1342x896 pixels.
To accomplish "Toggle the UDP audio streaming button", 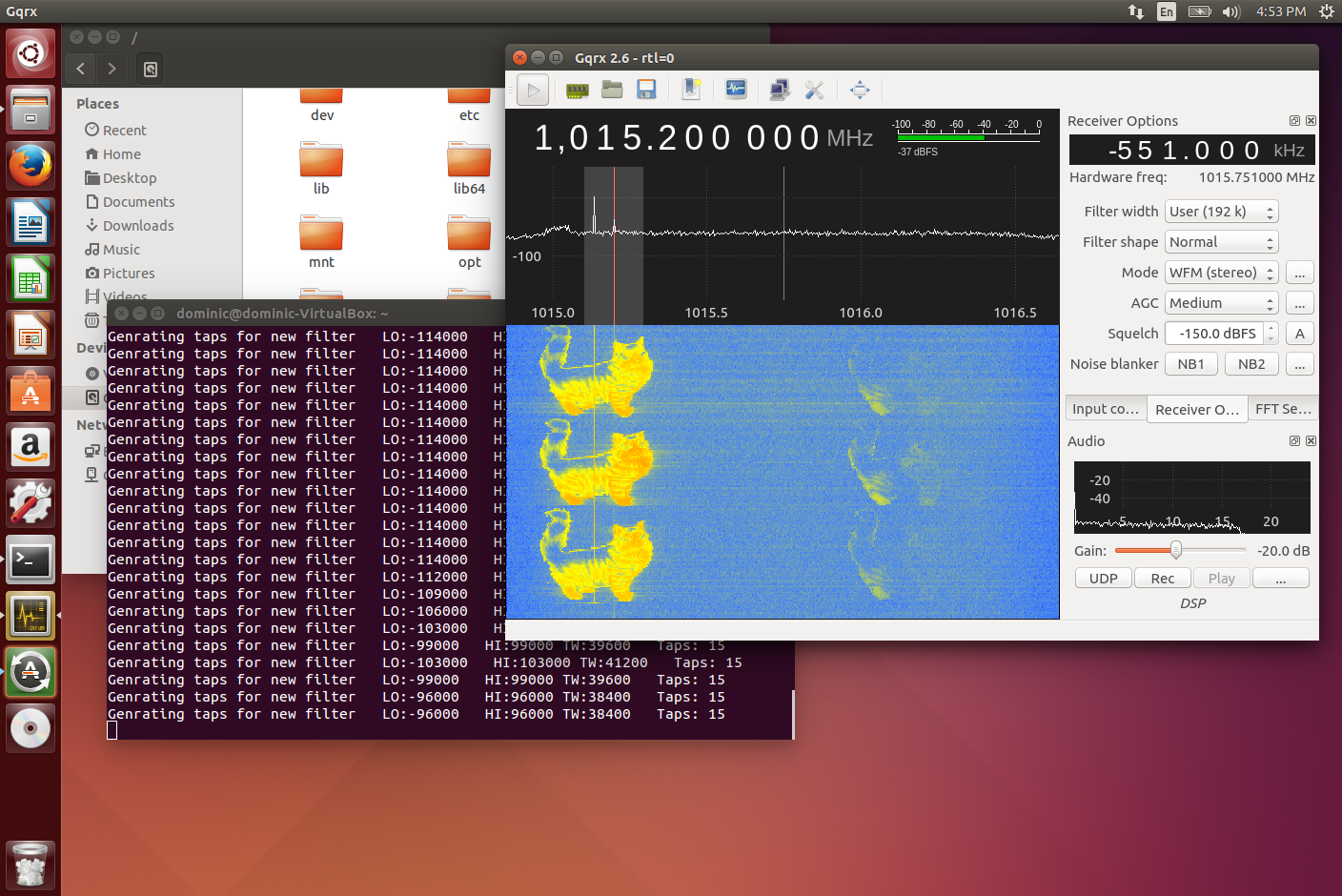I will (1104, 579).
